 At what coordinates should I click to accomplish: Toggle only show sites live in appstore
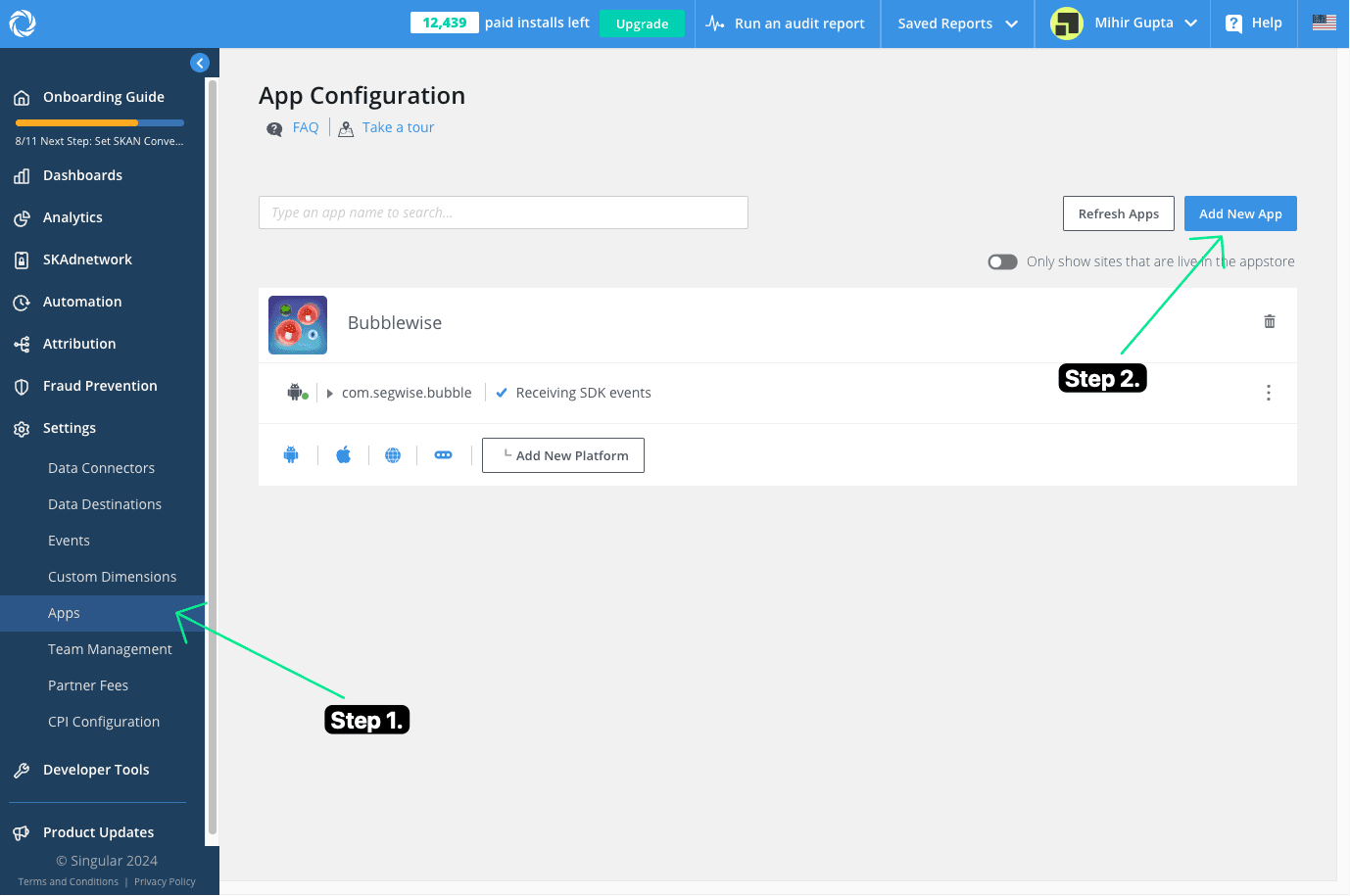coord(1002,261)
